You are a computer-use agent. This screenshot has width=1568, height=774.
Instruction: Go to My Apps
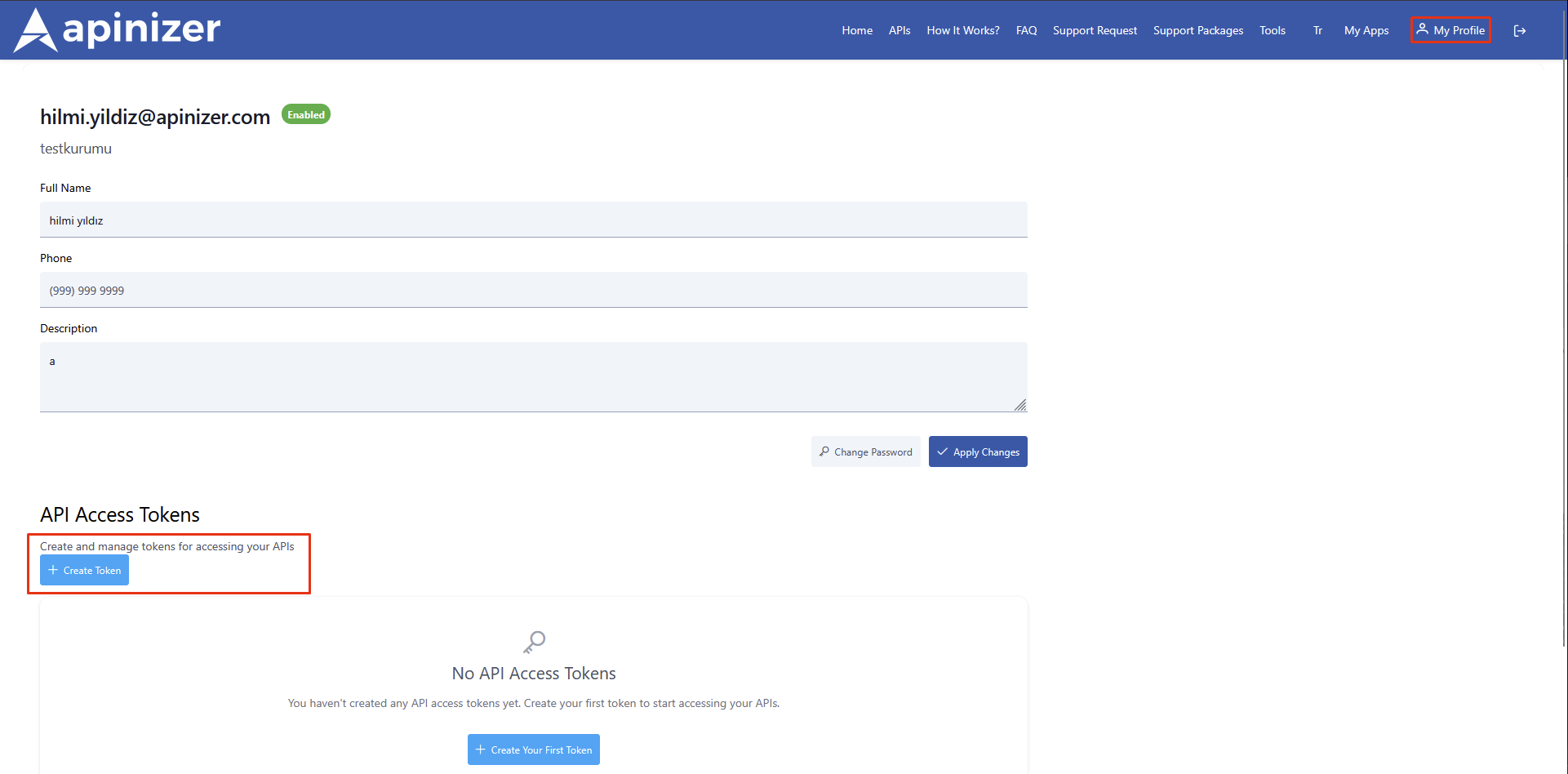pyautogui.click(x=1366, y=30)
